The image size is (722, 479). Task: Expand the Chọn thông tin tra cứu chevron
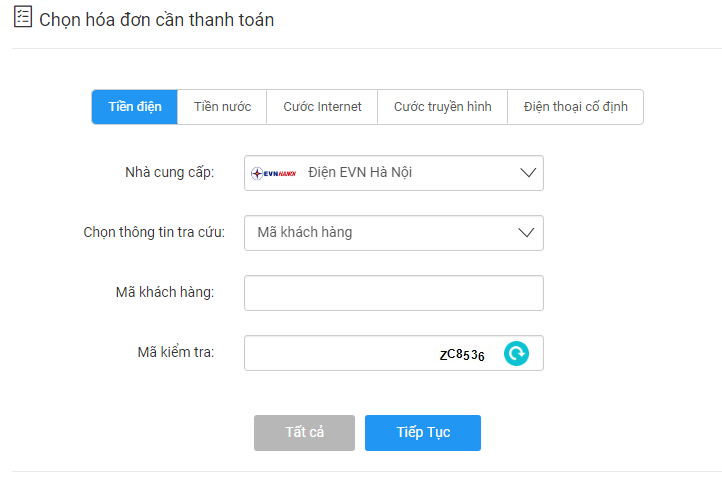(x=526, y=233)
